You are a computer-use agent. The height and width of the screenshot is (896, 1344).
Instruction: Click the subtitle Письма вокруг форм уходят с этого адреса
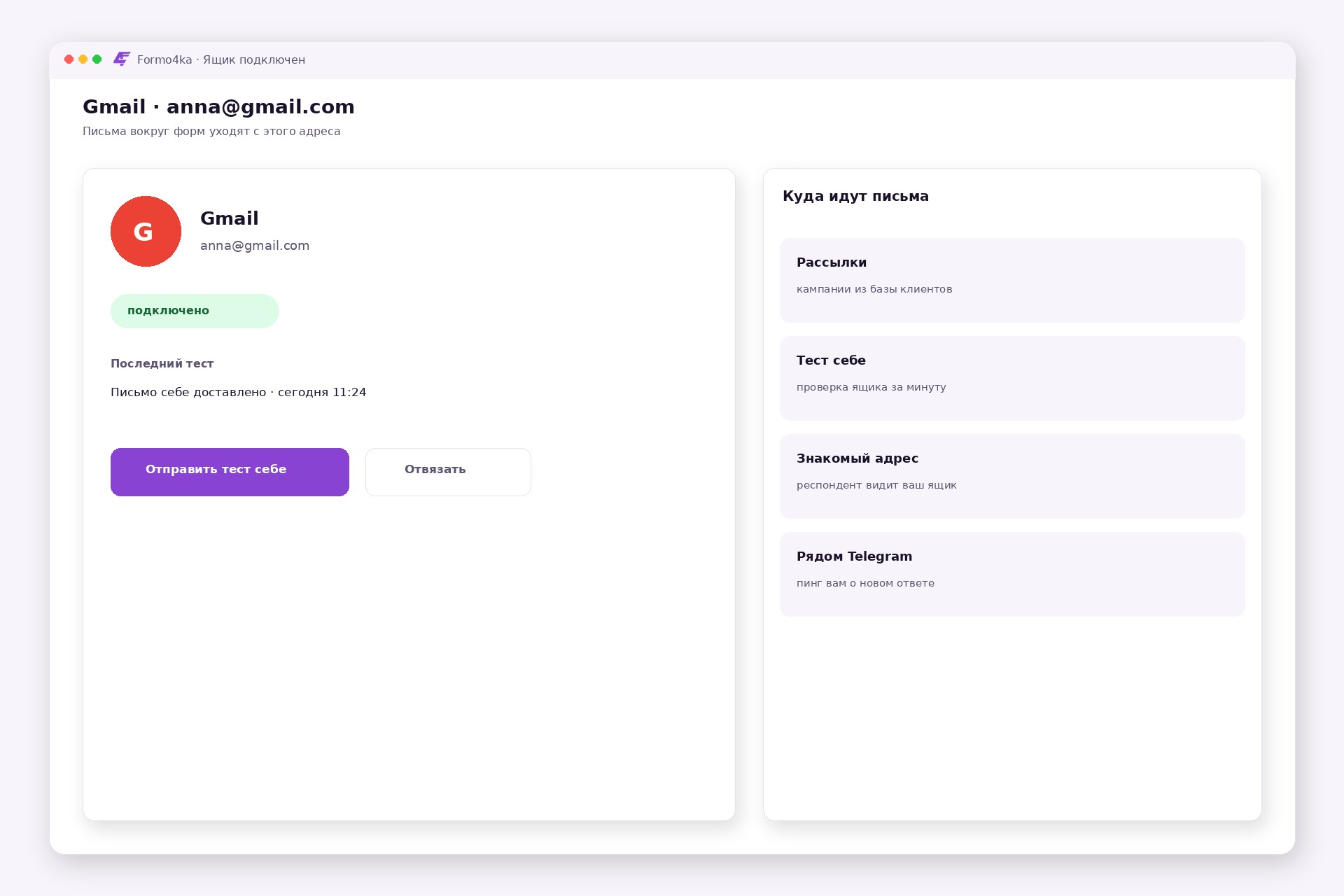point(211,132)
